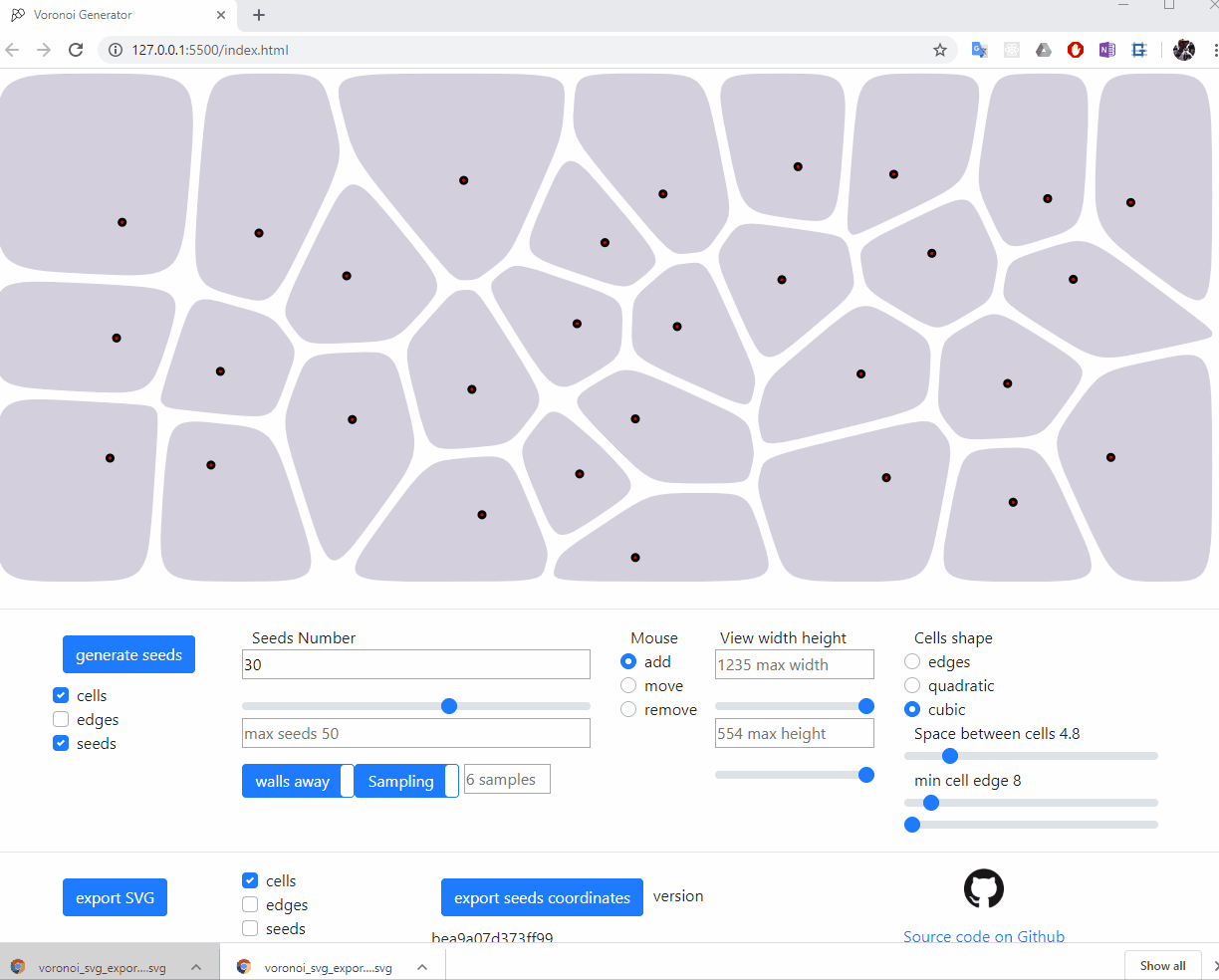This screenshot has width=1219, height=980.
Task: Open the Chrome three-dot menu
Action: coord(1213,49)
